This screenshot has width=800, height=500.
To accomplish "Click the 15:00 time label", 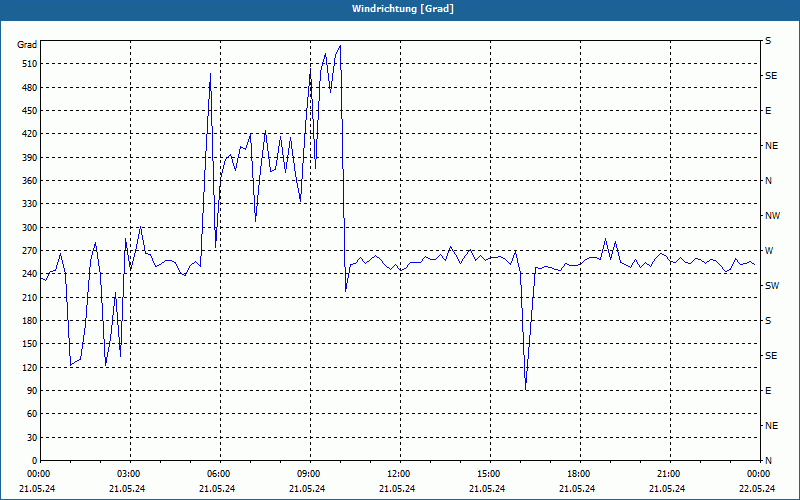I will [x=488, y=474].
